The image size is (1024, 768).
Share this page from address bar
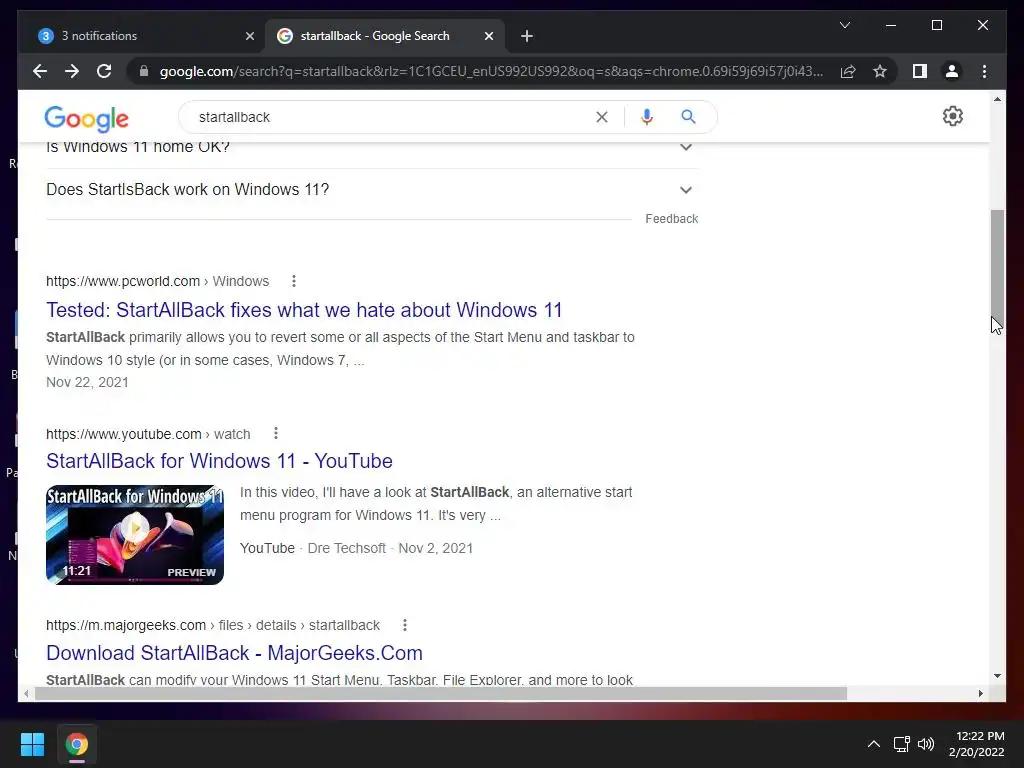click(848, 71)
